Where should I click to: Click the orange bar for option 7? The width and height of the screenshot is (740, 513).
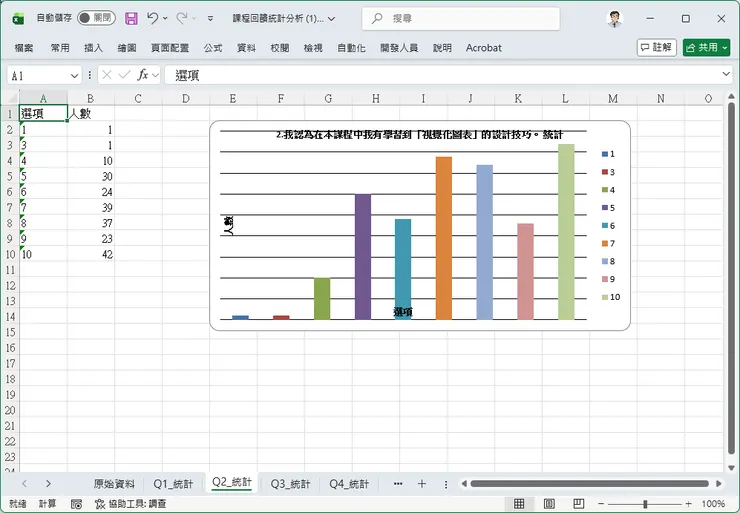pos(444,238)
